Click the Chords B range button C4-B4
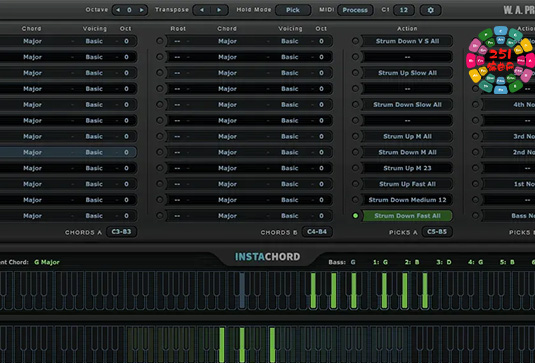Viewport: 535px width, 363px height. click(x=317, y=232)
